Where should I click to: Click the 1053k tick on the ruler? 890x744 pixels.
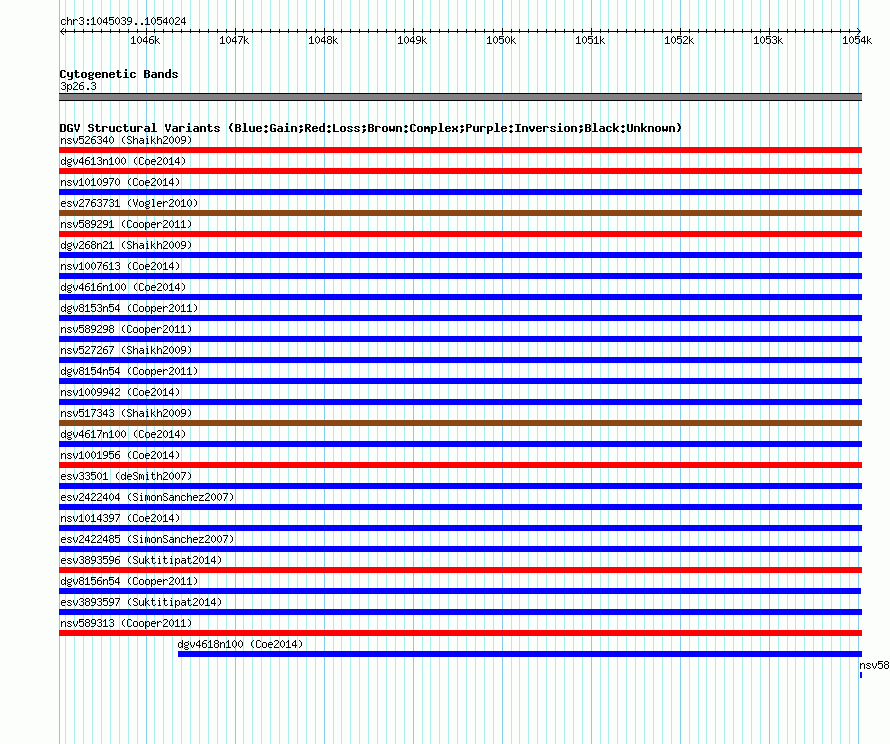coord(768,40)
